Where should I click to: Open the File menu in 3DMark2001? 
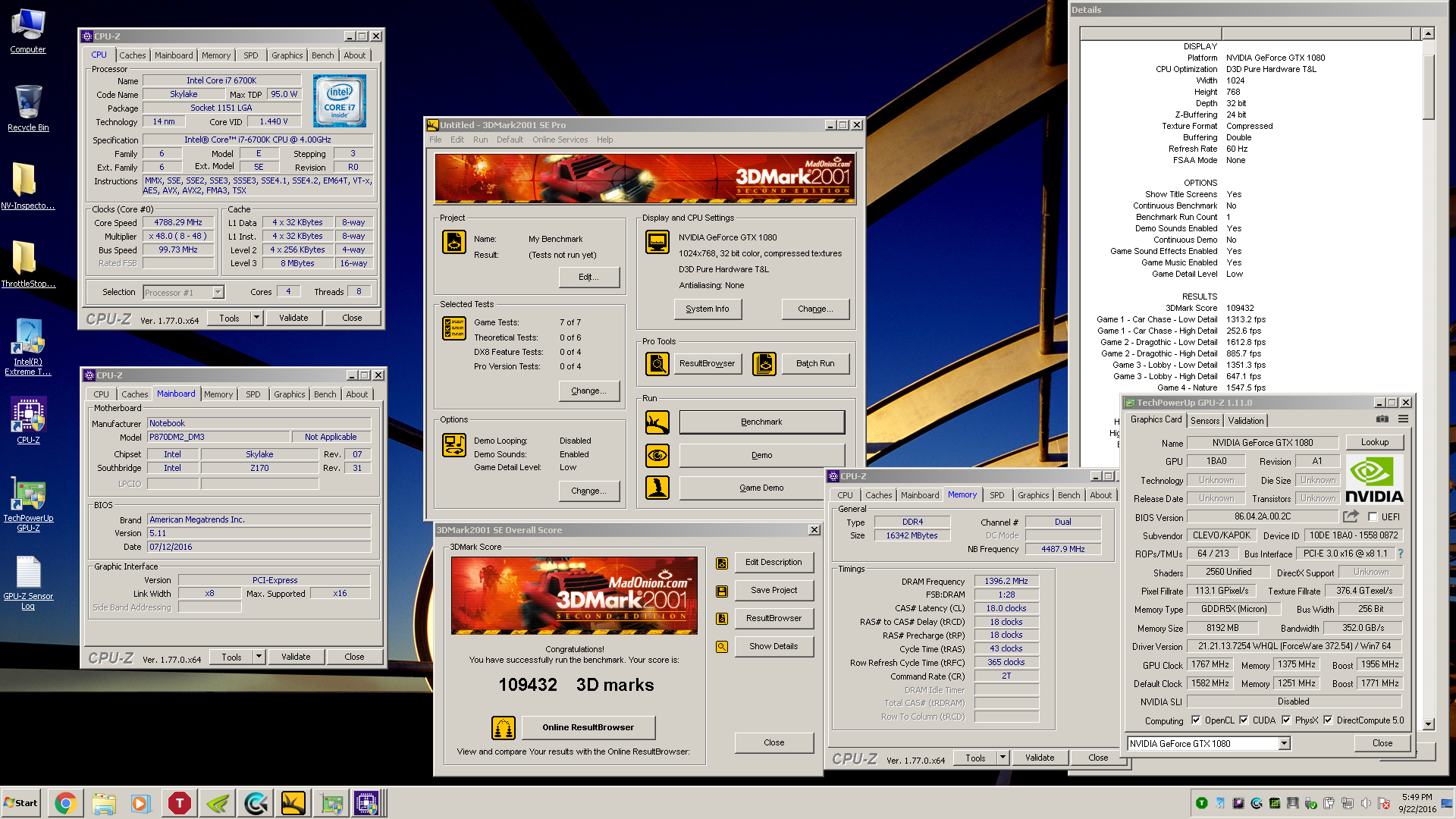click(435, 140)
